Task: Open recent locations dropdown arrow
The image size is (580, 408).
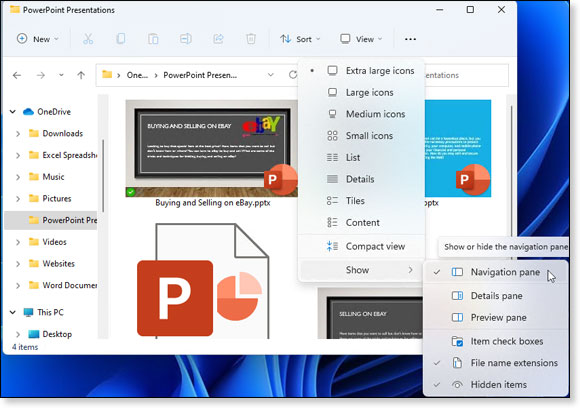Action: pyautogui.click(x=61, y=75)
